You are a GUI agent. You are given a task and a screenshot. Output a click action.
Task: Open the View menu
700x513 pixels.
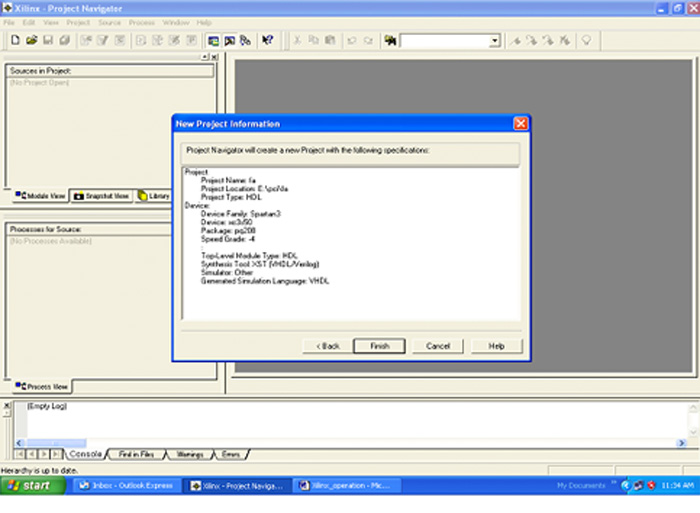tap(50, 22)
